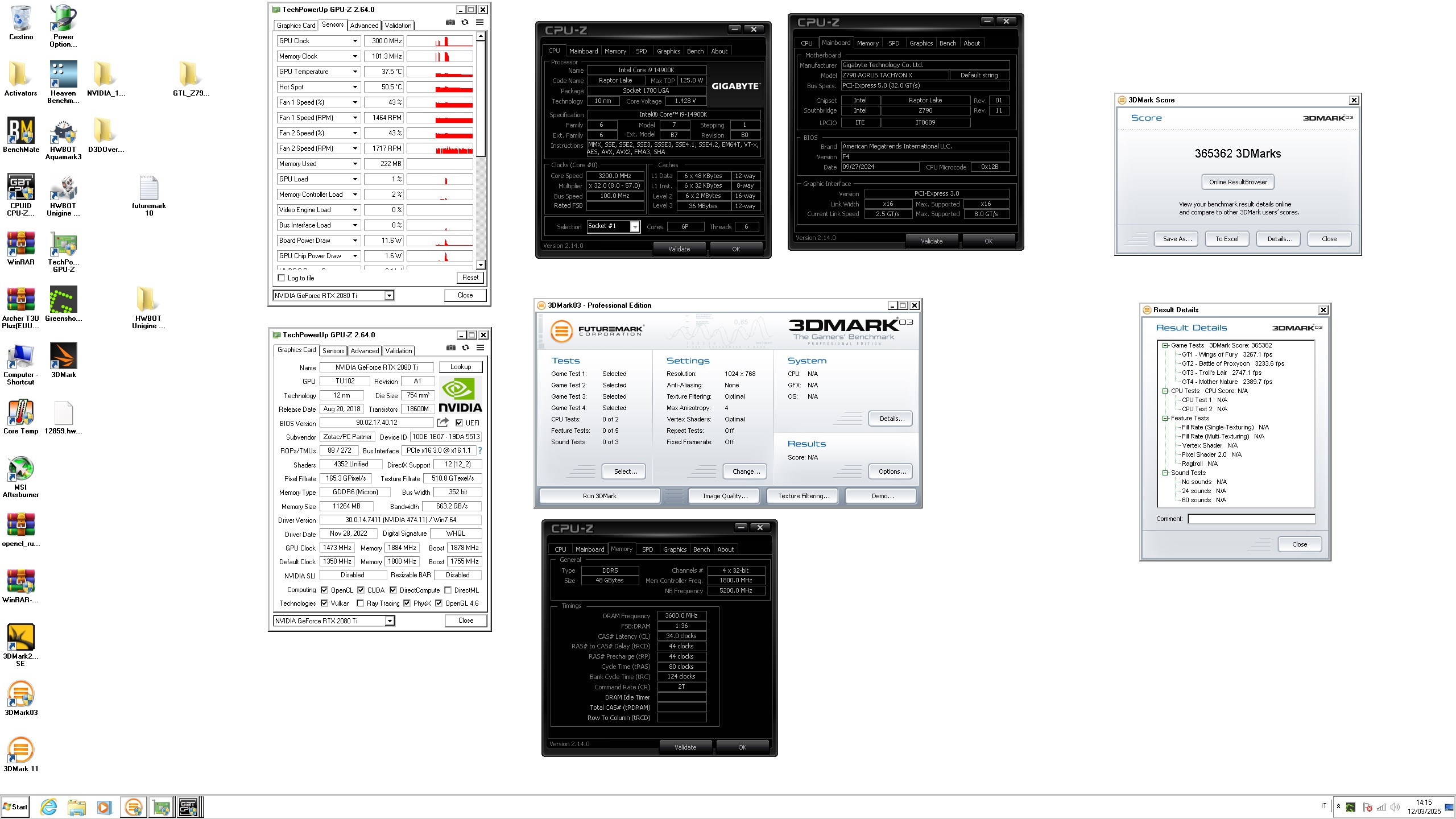
Task: Toggle the UEFI checkbox in GPU-Z
Action: 459,423
